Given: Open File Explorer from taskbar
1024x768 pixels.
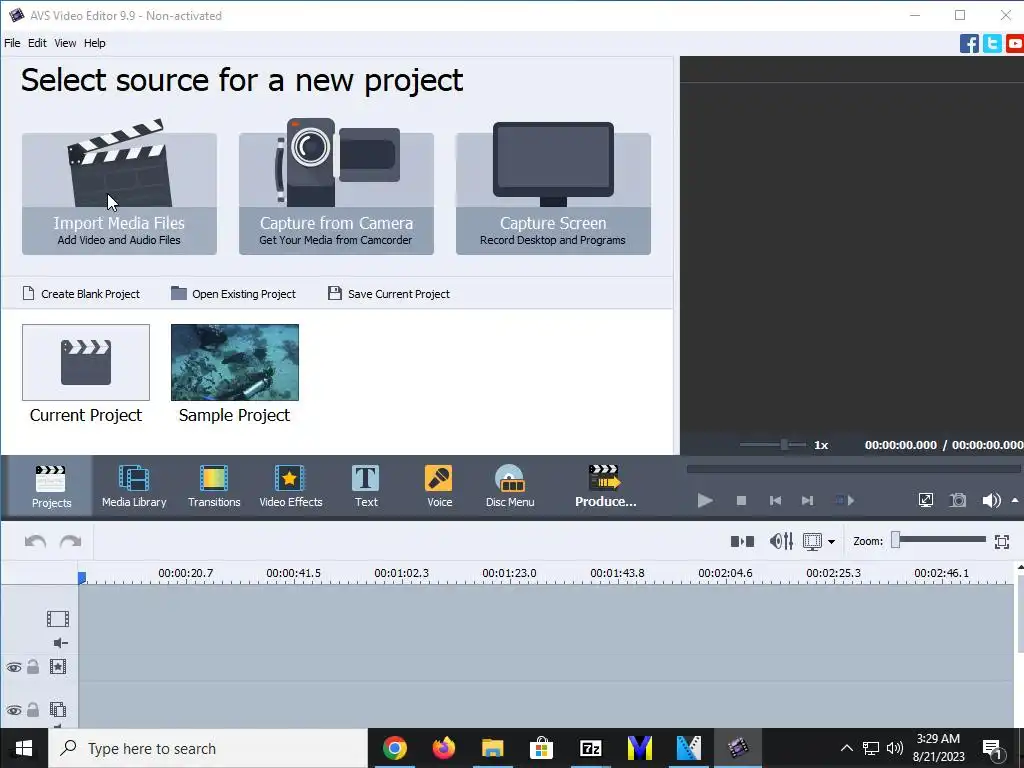Looking at the screenshot, I should 492,748.
